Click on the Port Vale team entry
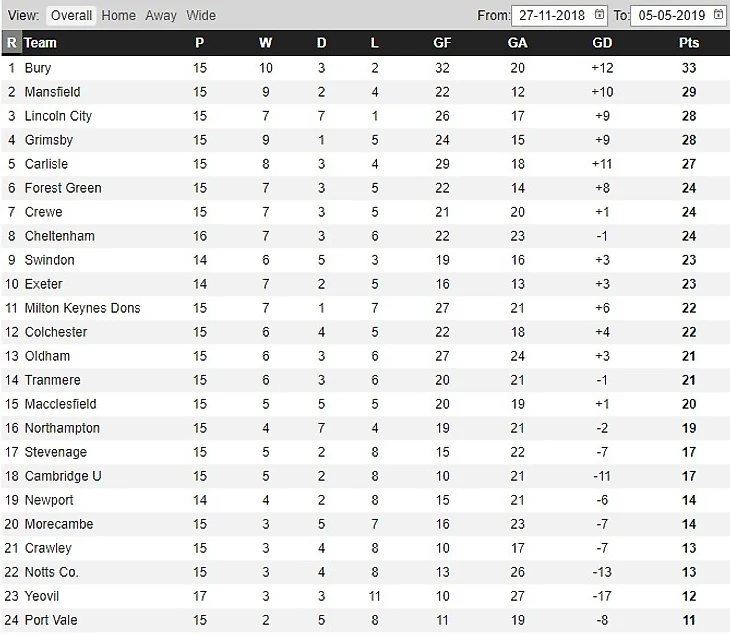 51,620
